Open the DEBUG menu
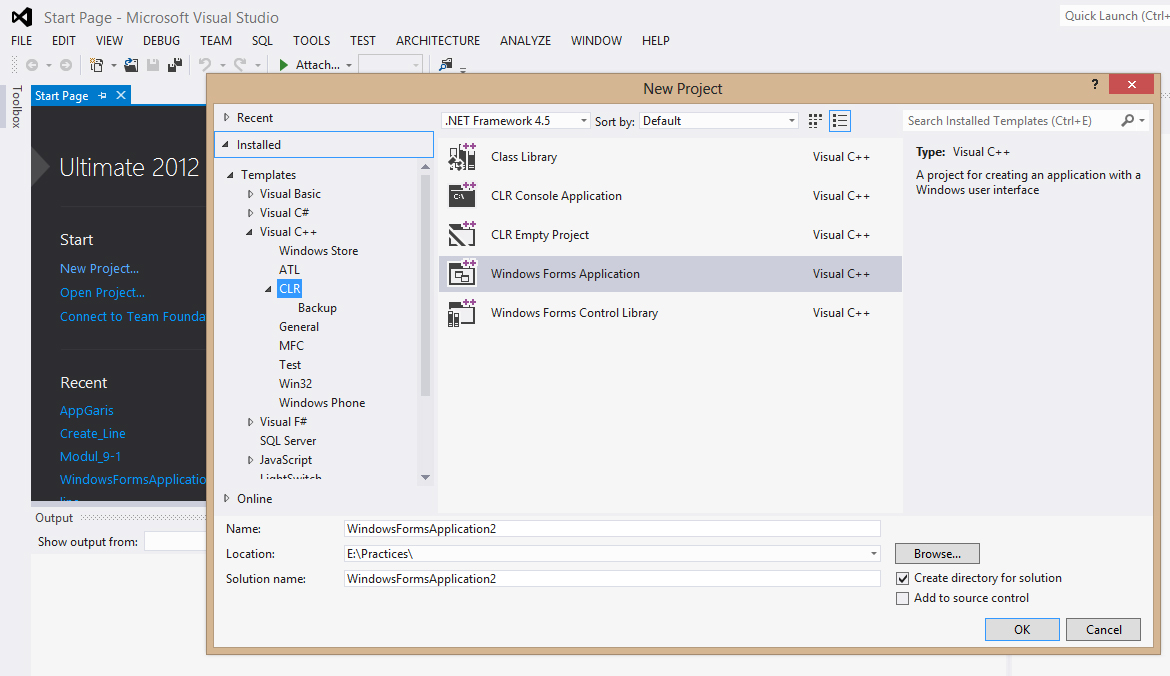This screenshot has height=676, width=1170. 161,40
